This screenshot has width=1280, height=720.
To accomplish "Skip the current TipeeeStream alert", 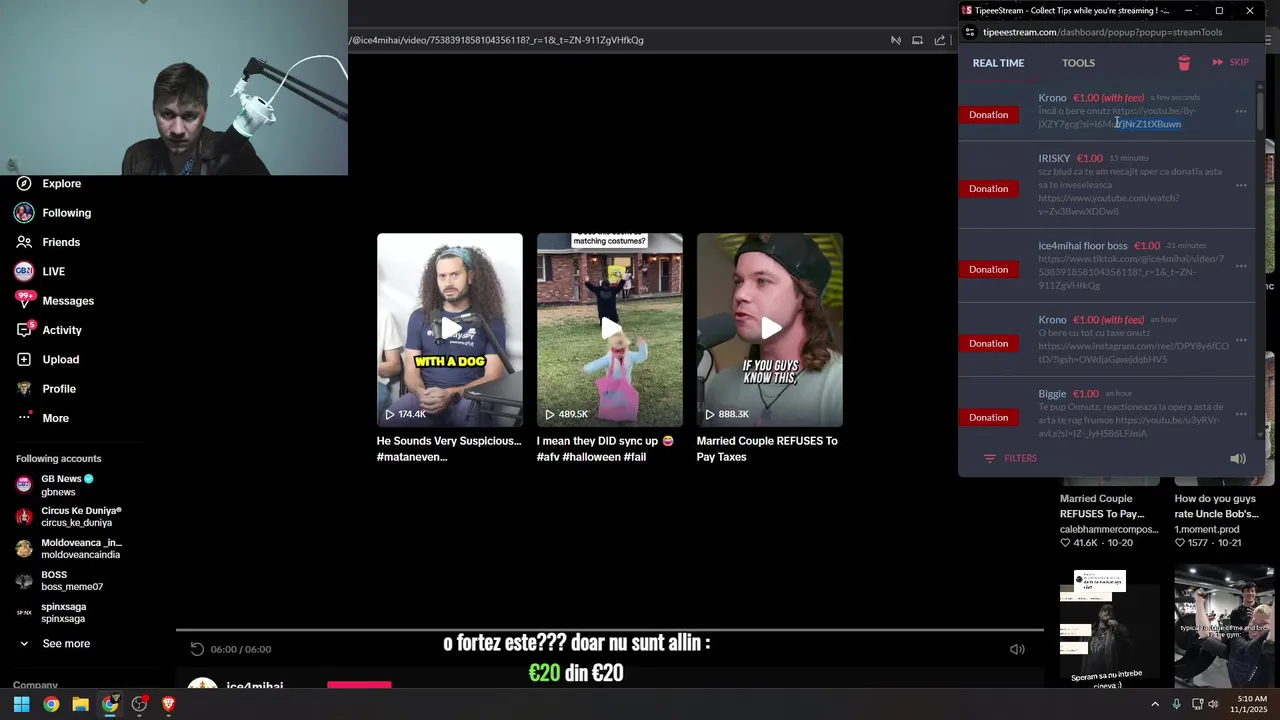I will [1230, 62].
